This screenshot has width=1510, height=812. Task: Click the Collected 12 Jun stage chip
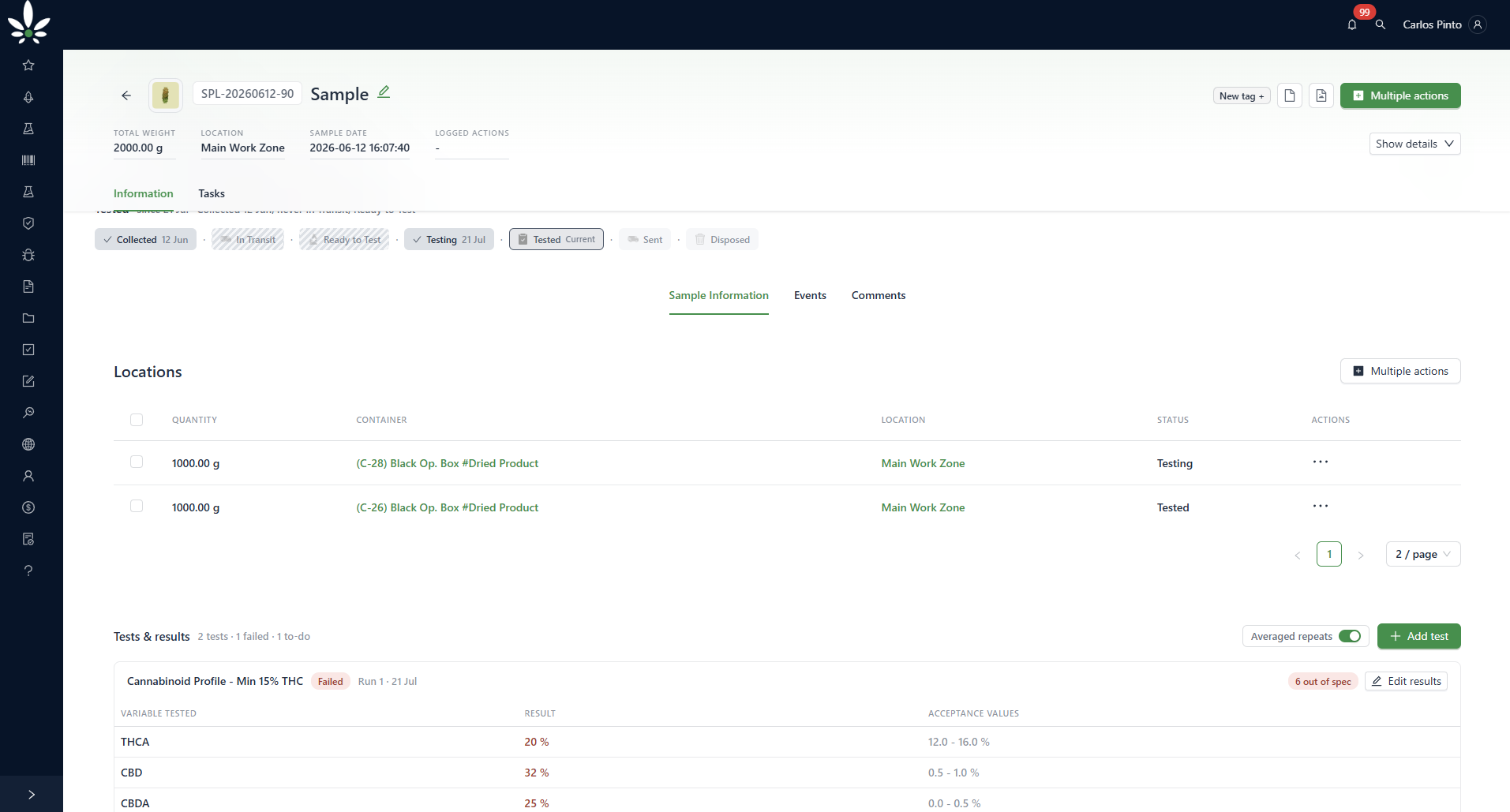[145, 239]
